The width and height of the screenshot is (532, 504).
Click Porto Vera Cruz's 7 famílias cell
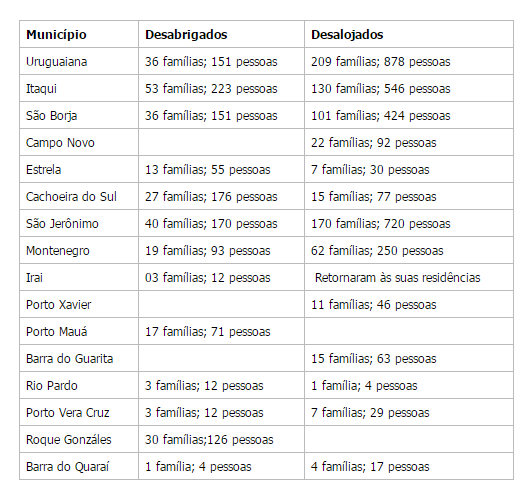point(409,413)
